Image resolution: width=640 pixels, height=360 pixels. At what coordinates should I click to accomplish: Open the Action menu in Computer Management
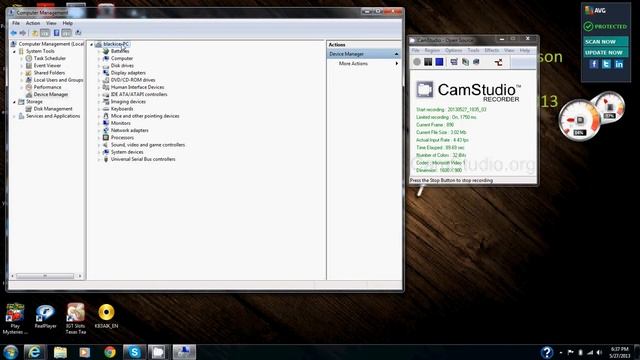(x=33, y=23)
